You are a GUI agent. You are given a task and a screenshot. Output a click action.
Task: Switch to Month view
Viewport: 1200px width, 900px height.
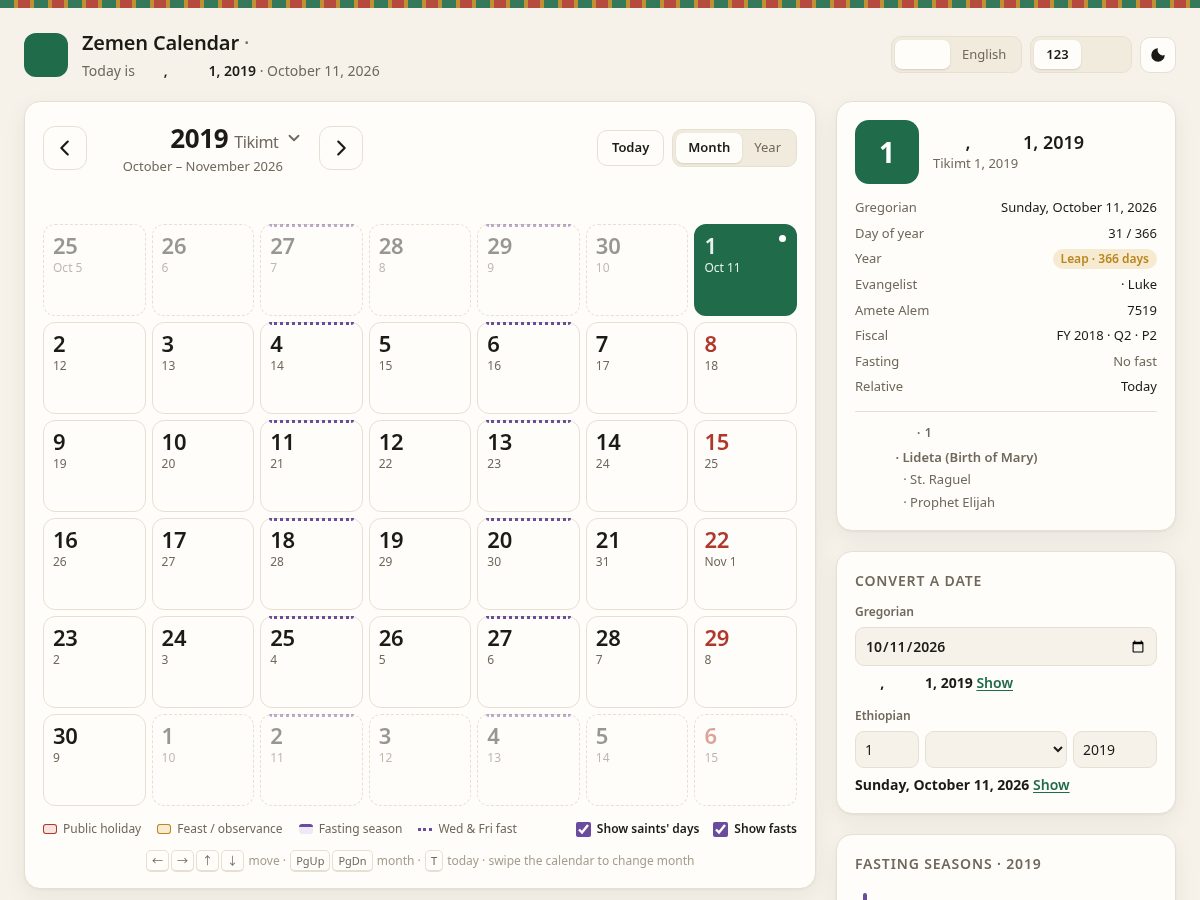coord(709,148)
